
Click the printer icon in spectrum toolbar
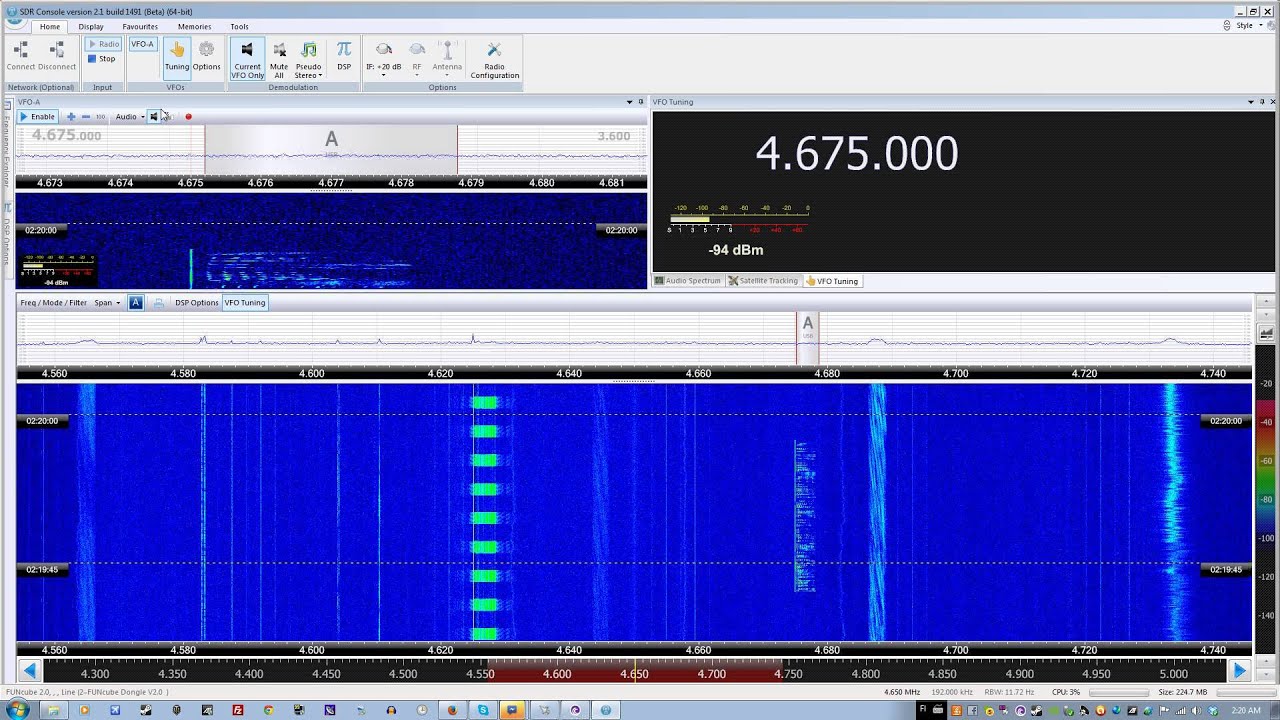click(158, 302)
